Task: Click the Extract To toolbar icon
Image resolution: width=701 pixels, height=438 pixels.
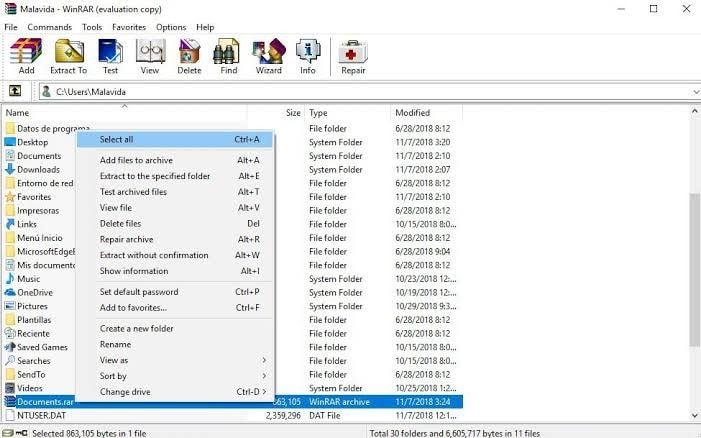Action: click(68, 51)
